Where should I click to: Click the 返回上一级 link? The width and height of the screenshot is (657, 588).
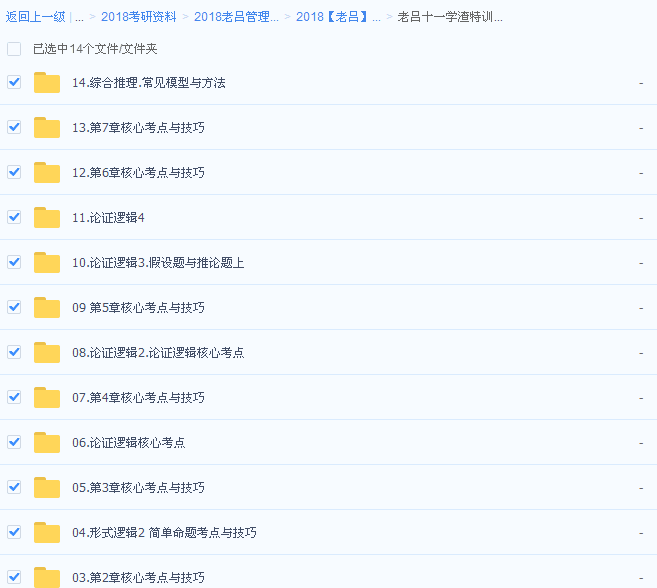36,17
